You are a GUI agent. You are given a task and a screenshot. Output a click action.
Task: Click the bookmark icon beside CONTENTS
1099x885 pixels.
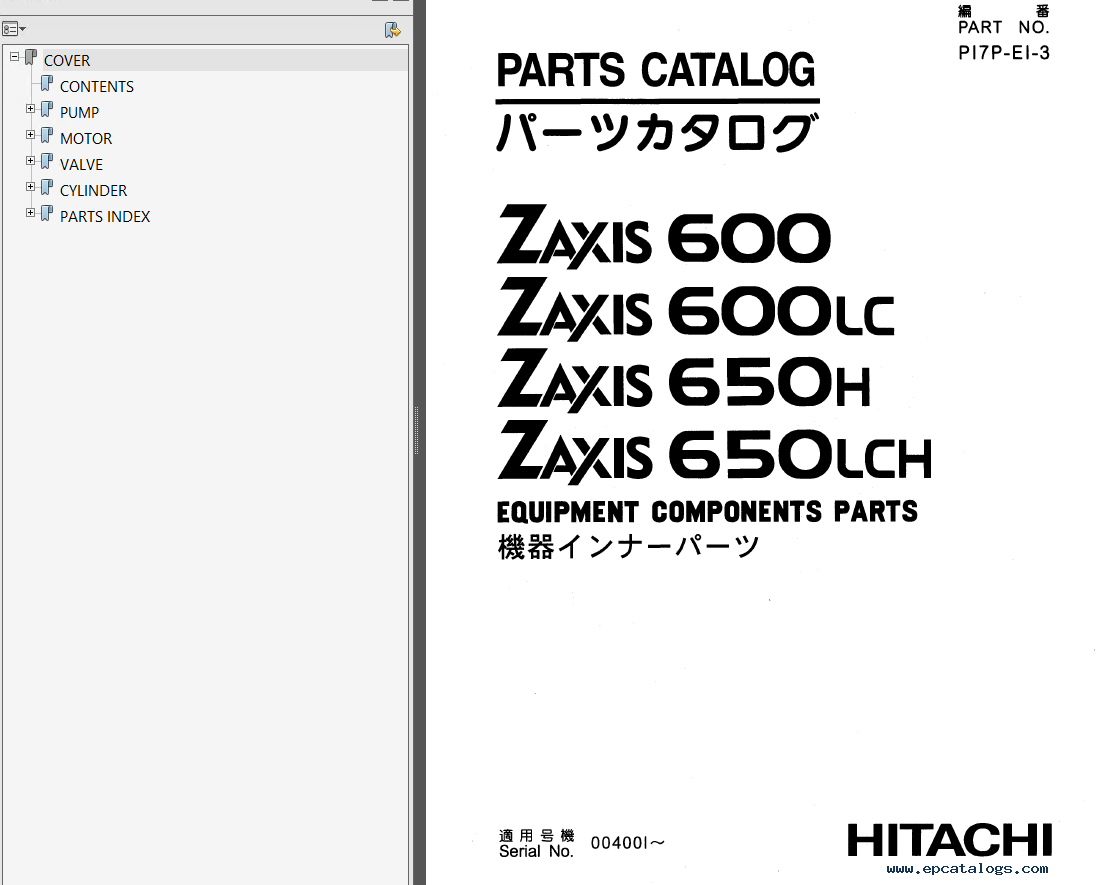click(x=47, y=83)
